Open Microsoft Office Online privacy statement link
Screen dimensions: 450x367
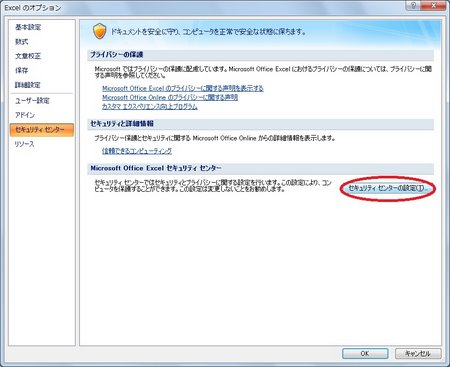(170, 97)
